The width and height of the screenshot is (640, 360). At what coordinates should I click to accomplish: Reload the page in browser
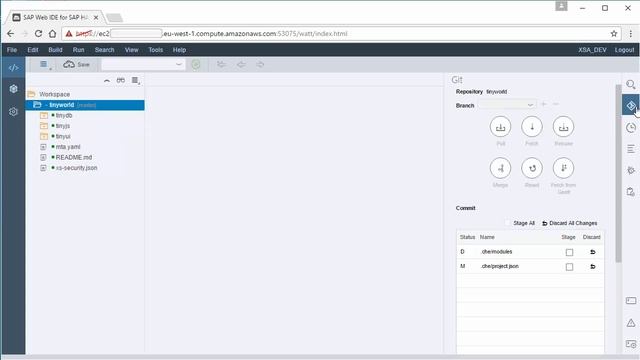click(x=38, y=34)
